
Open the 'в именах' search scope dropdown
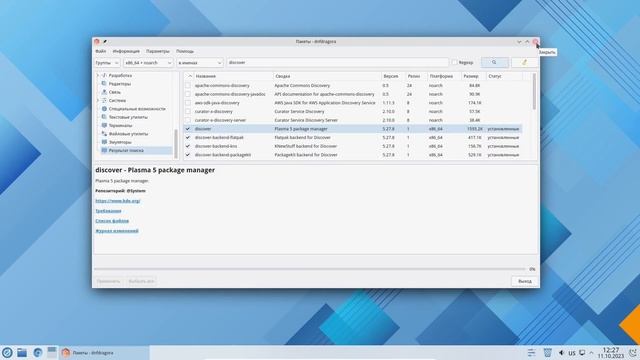tap(200, 63)
